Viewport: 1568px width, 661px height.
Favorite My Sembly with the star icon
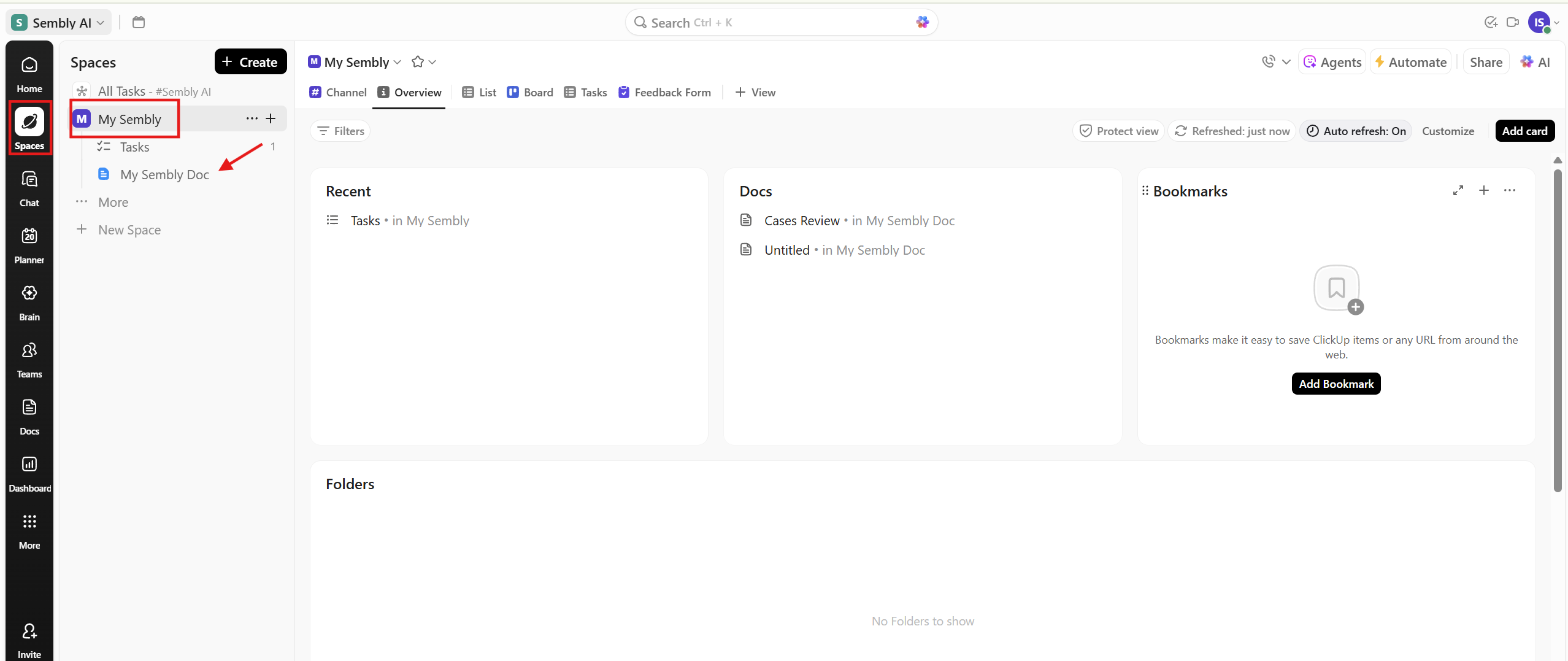coord(418,62)
